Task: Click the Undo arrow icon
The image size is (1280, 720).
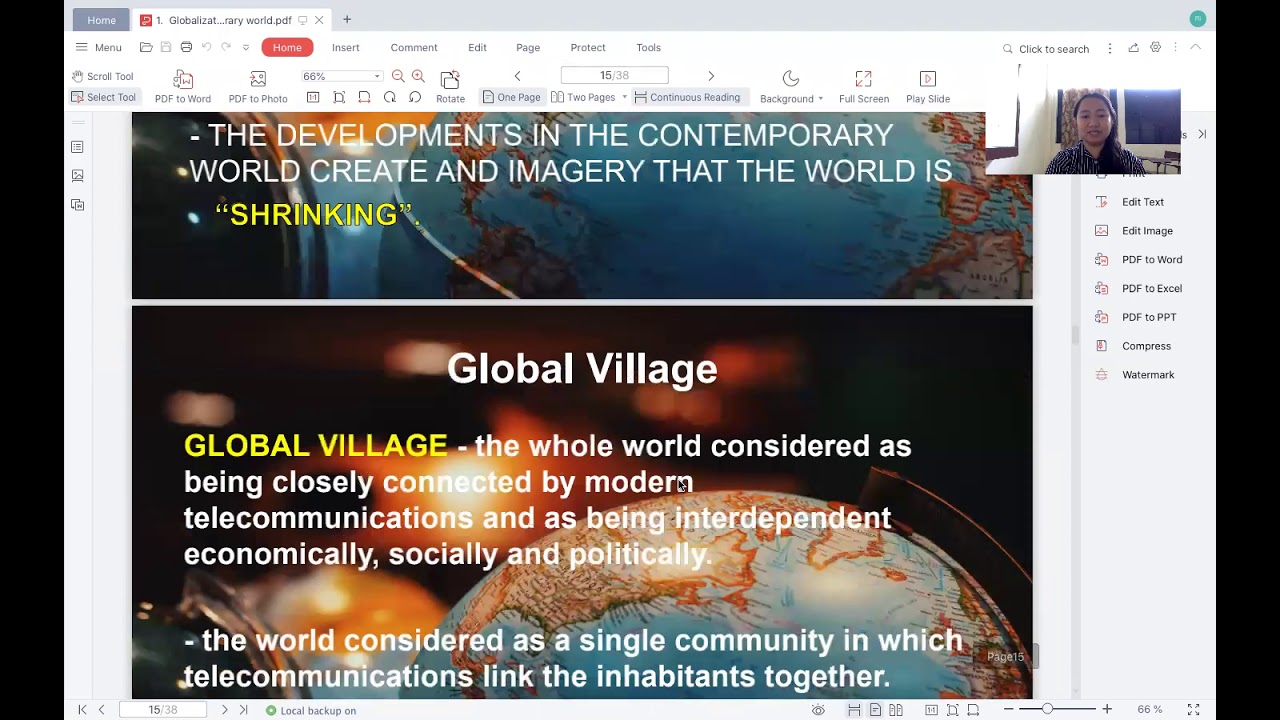Action: [206, 47]
